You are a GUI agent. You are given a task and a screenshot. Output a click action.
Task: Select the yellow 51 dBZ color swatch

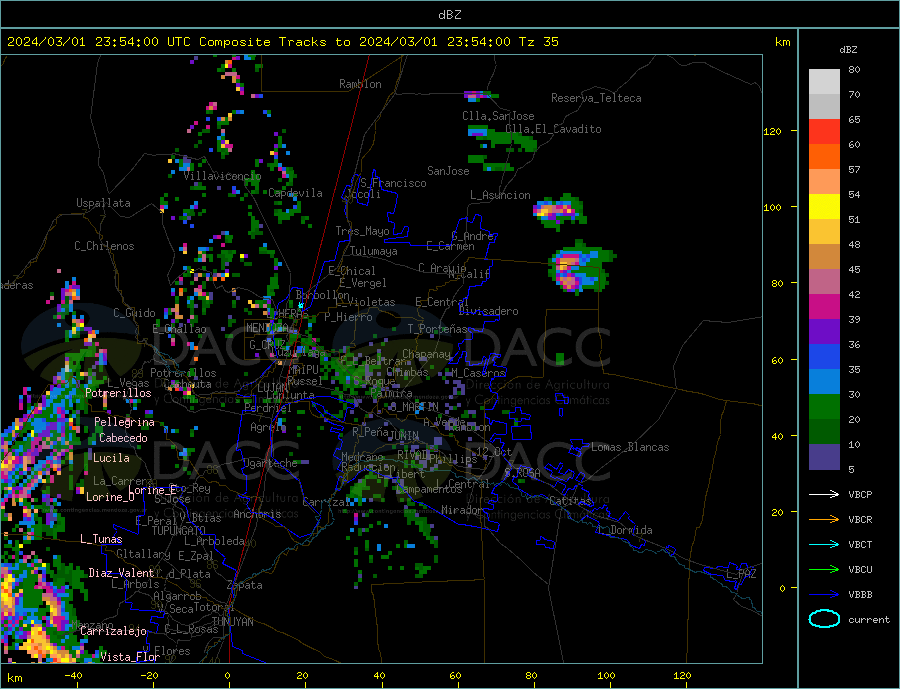[824, 207]
